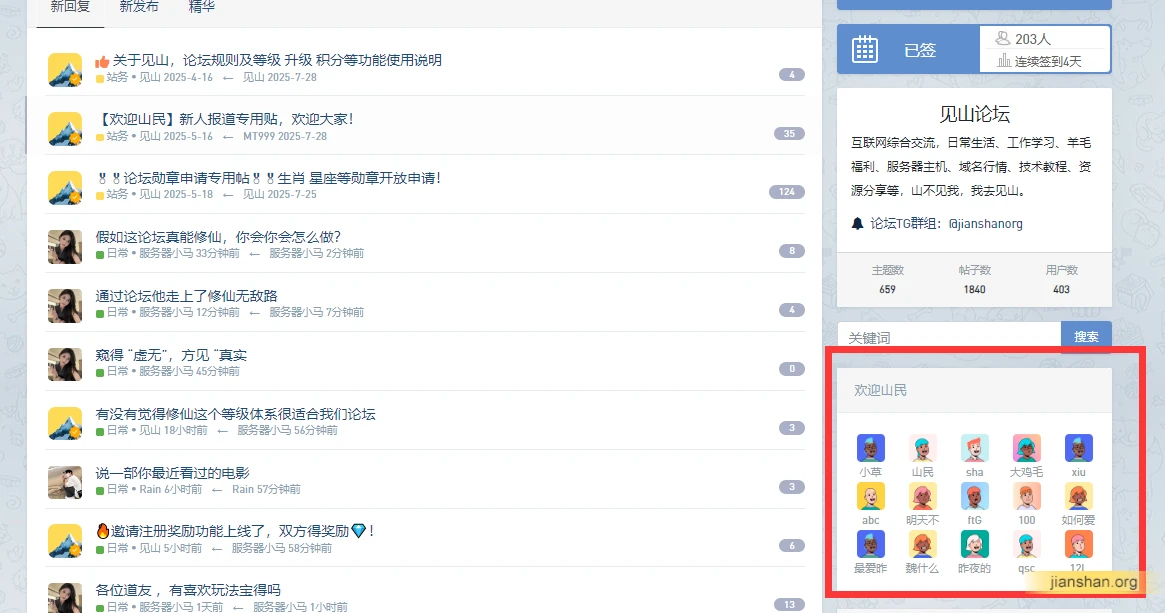Click mountain avatar on 有没有觉得修仙这个等级体系 row
1165x613 pixels.
[65, 423]
